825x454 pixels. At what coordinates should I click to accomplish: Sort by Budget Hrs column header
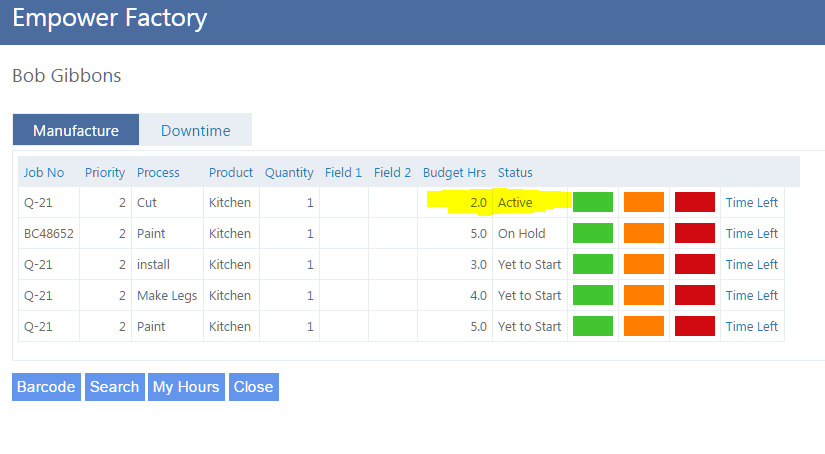pyautogui.click(x=454, y=172)
